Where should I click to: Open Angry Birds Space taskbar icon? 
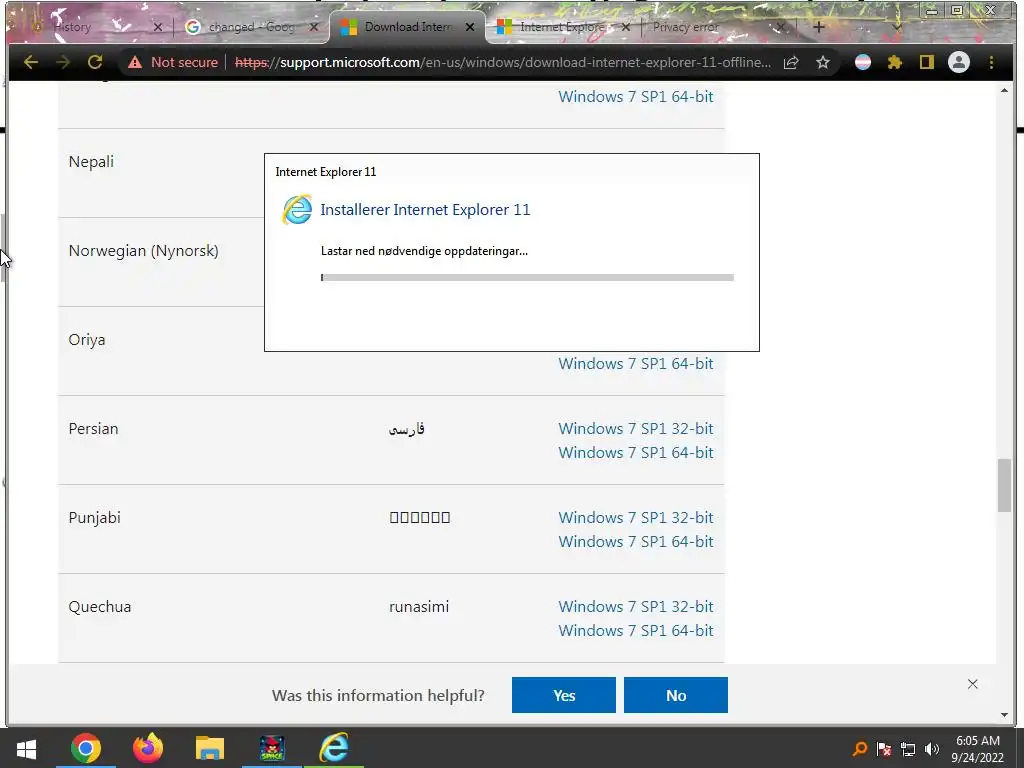click(272, 748)
